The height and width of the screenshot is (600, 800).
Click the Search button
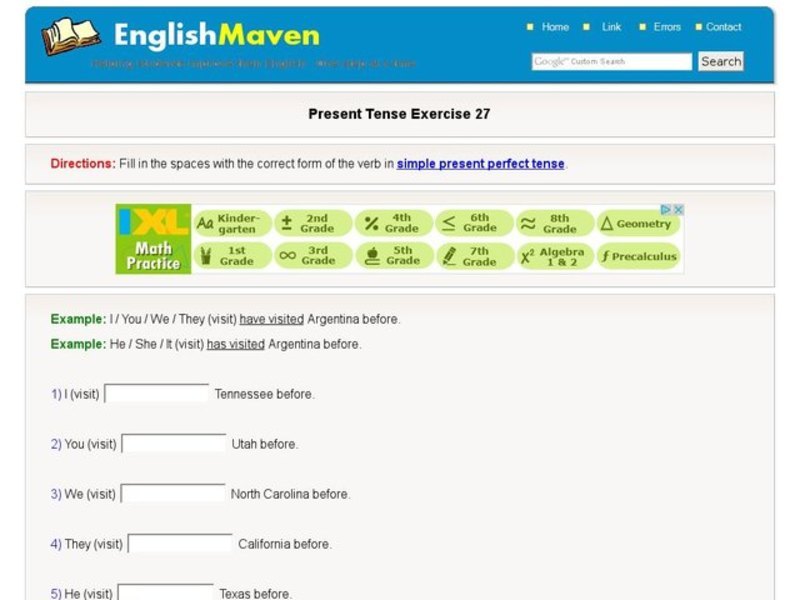click(720, 61)
